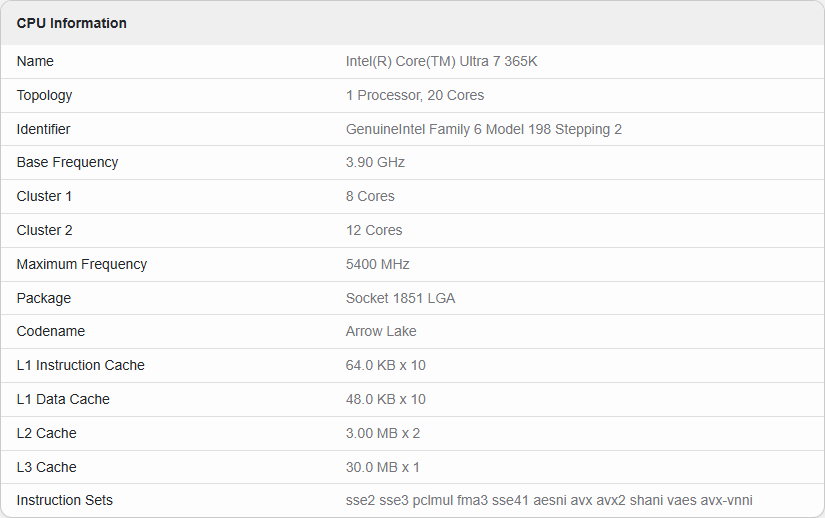Select the 5400 MHz value

click(378, 264)
